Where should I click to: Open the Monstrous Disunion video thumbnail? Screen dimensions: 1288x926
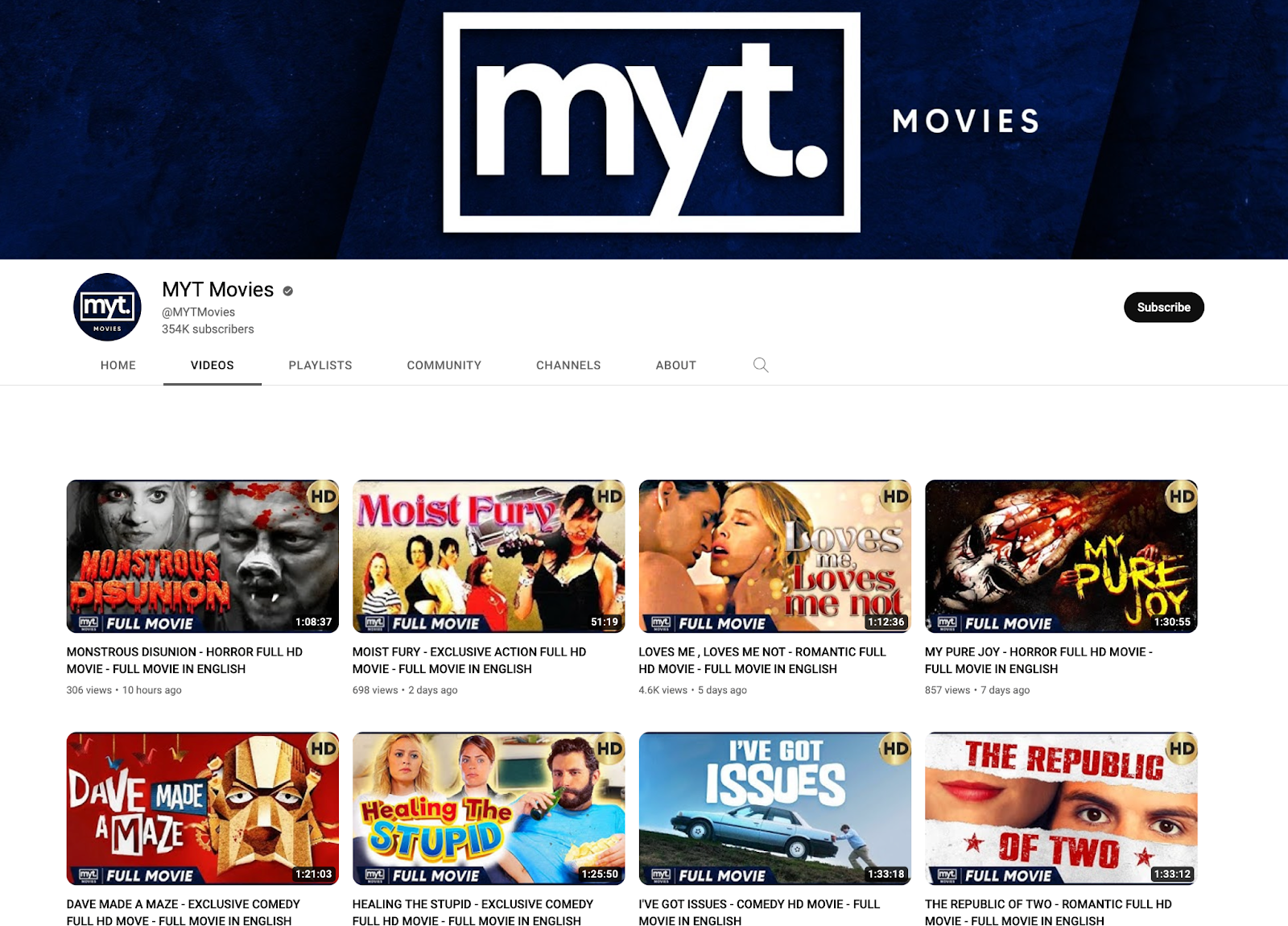[203, 556]
